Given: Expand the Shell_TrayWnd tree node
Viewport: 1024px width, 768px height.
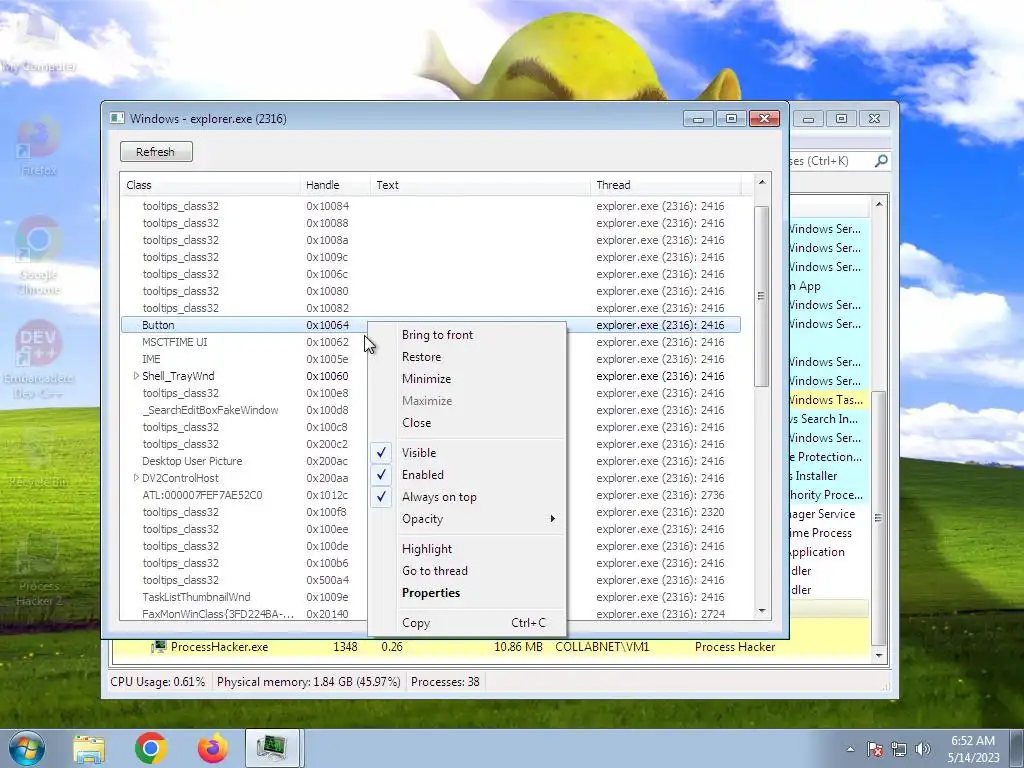Looking at the screenshot, I should click(x=136, y=376).
